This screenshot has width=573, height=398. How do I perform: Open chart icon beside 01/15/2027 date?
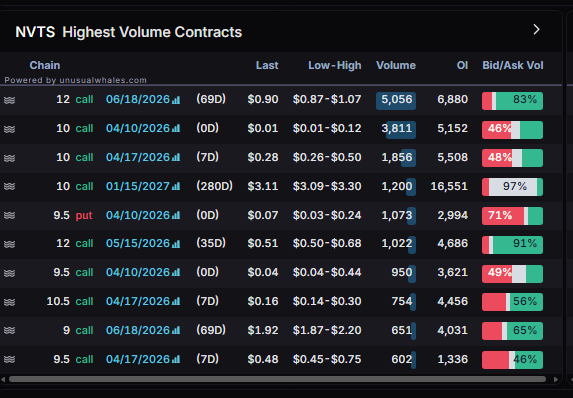pos(176,186)
